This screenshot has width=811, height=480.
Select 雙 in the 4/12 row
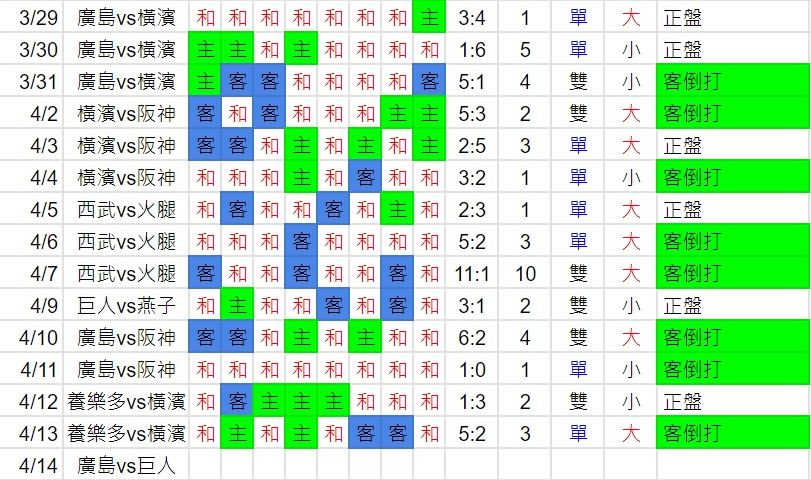tap(578, 402)
